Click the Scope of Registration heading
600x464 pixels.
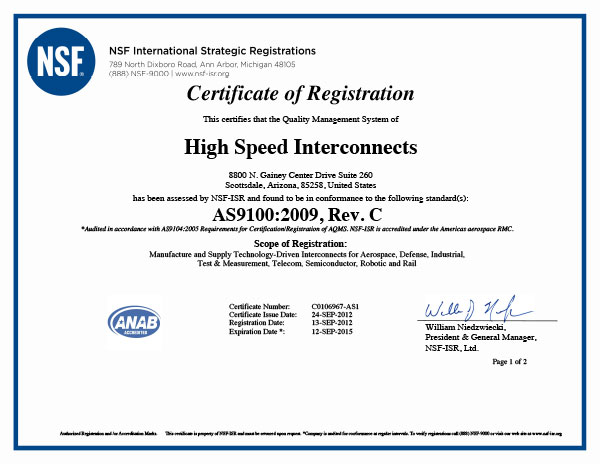[x=300, y=244]
